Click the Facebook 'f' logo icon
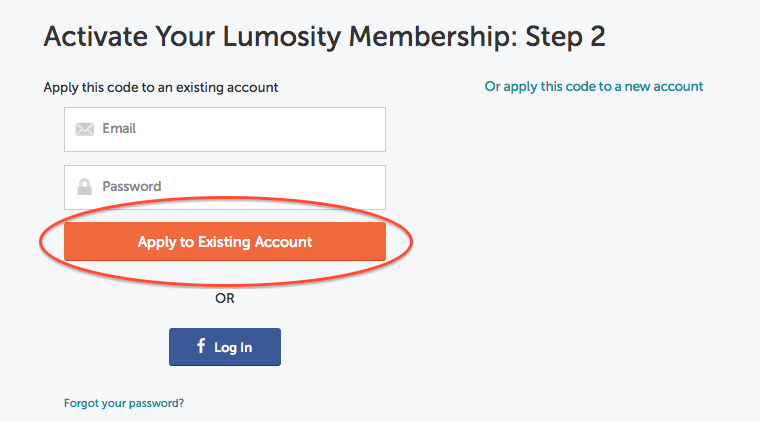760x421 pixels. click(x=201, y=346)
